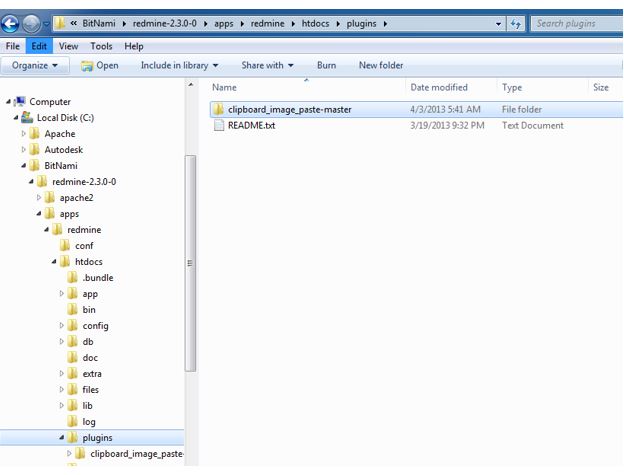Click the Search plugins input field
This screenshot has height=475, width=624.
coord(576,24)
